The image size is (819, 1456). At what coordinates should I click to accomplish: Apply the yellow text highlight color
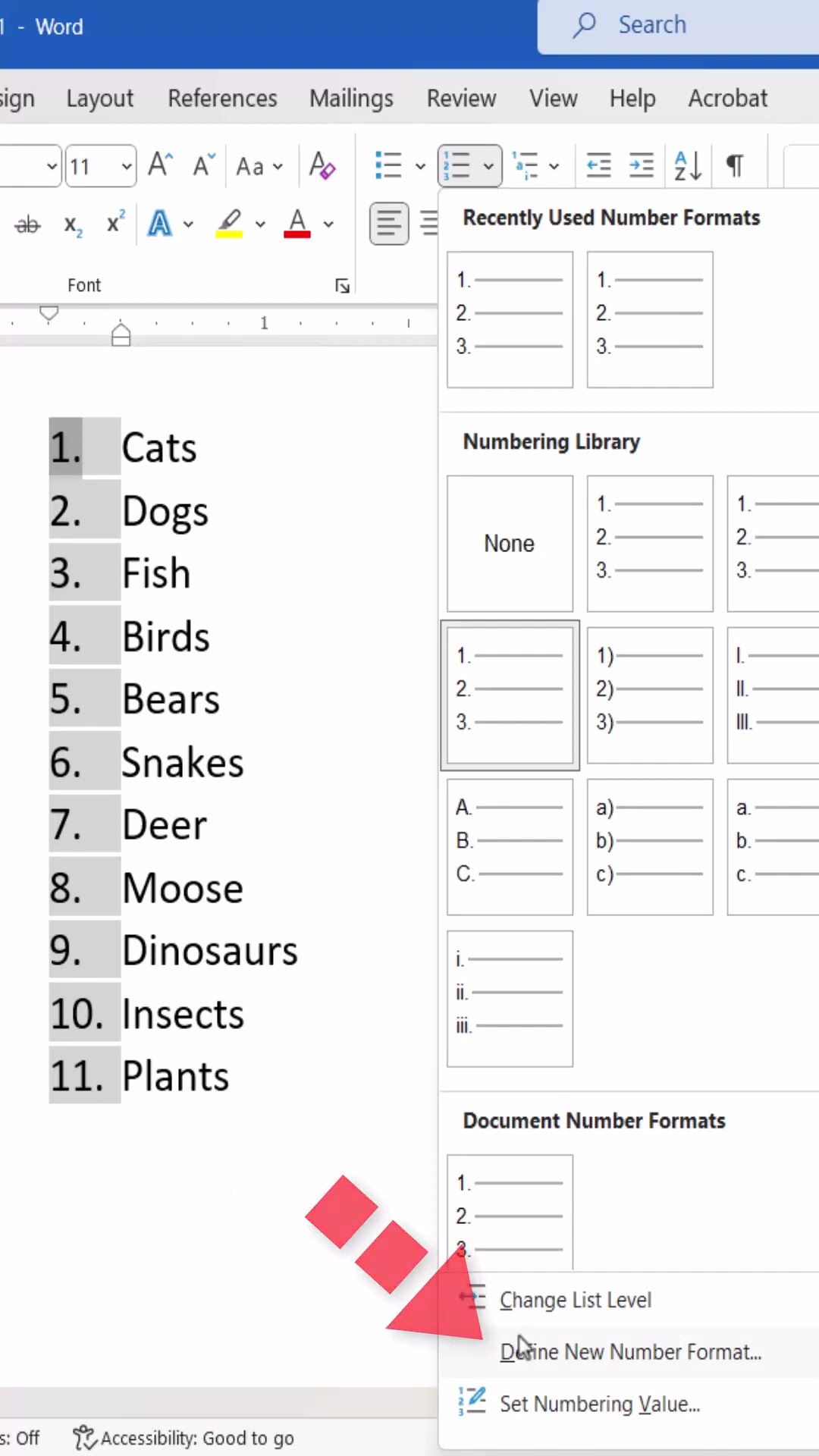[230, 224]
